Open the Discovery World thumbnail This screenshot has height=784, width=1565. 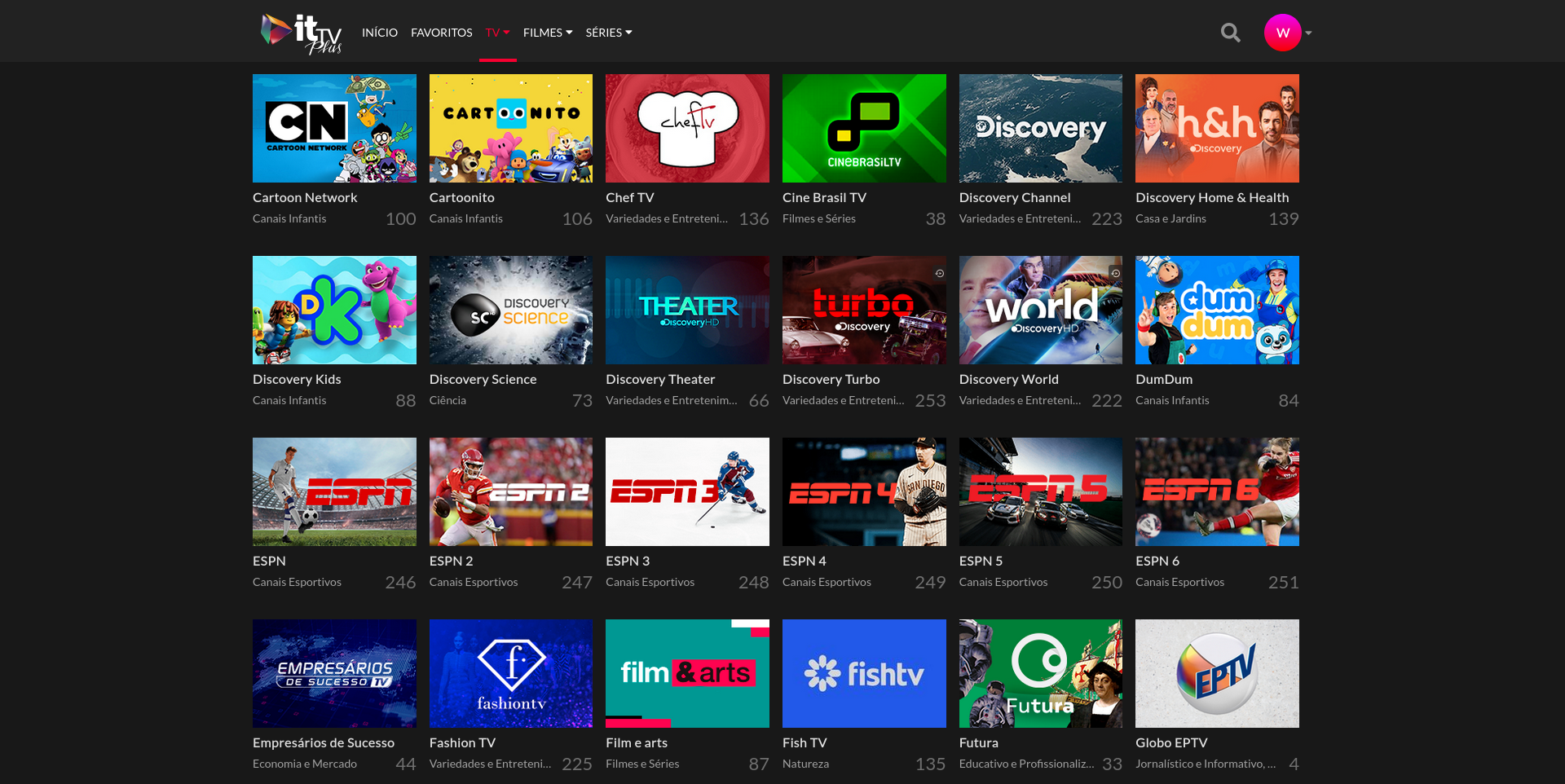[1041, 310]
